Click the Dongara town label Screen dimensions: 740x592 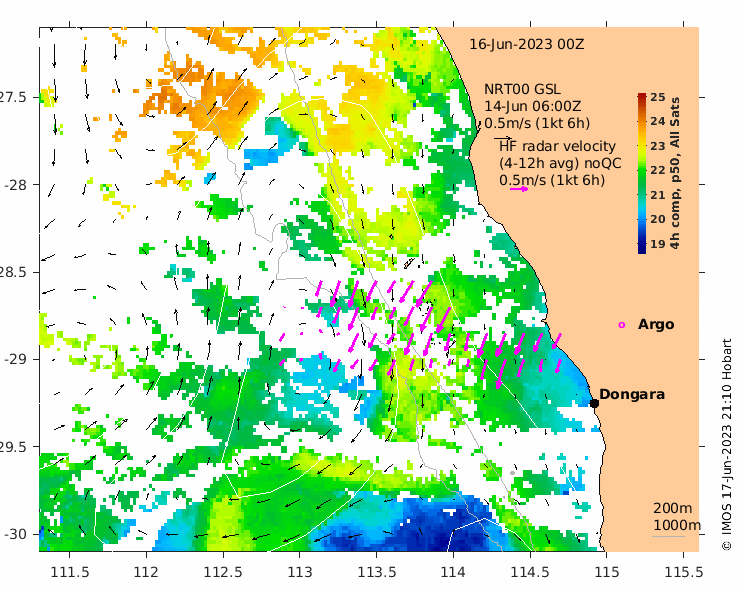(632, 394)
